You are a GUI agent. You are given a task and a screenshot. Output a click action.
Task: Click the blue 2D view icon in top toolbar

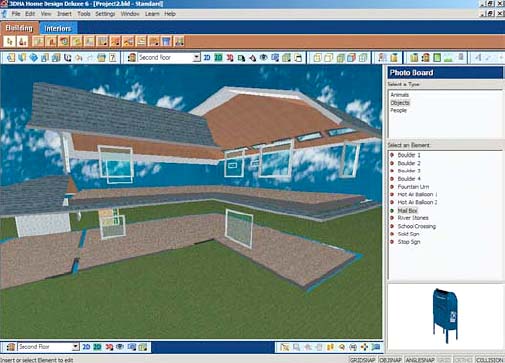click(x=207, y=58)
